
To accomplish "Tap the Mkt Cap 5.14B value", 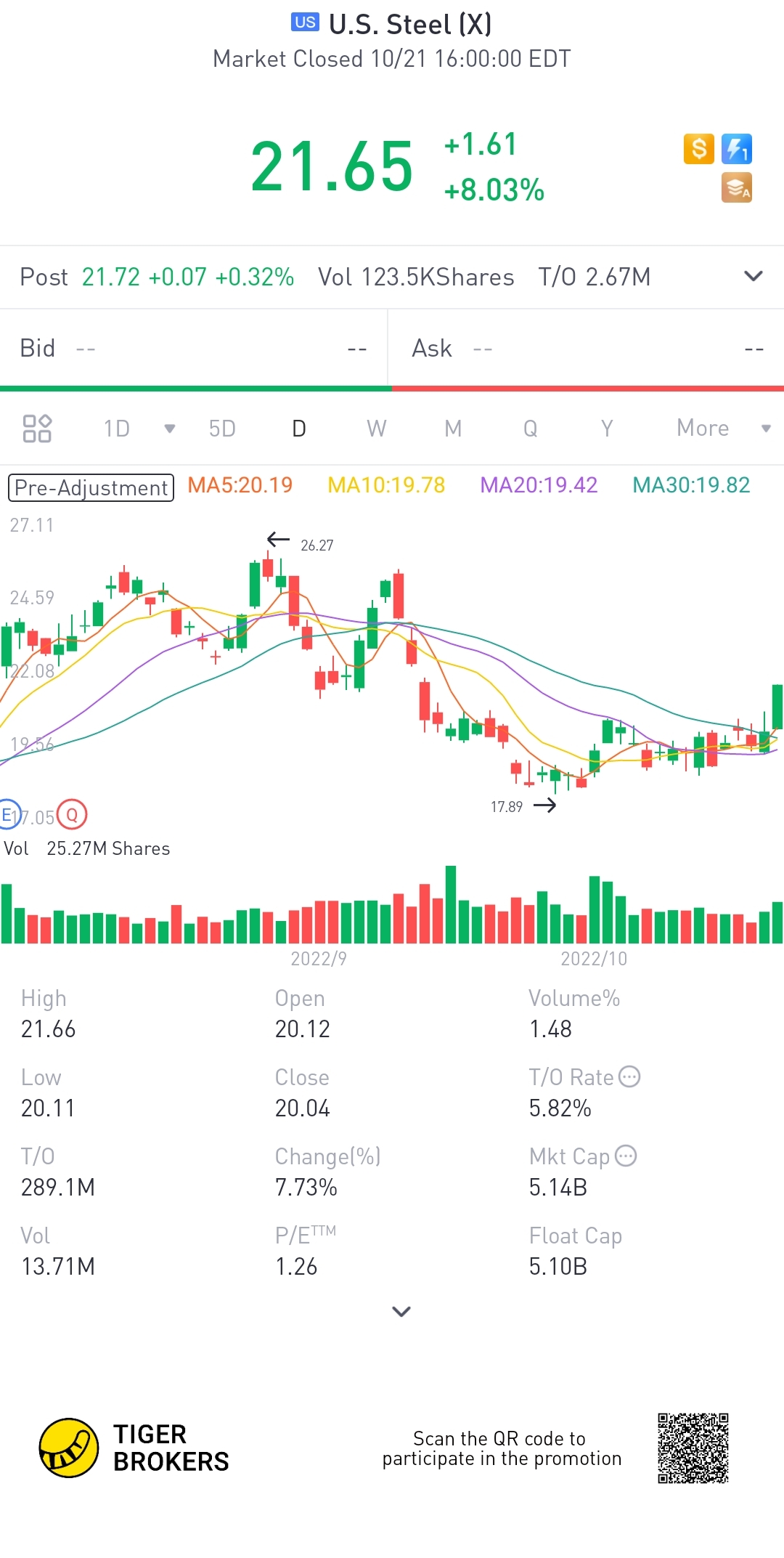I will pyautogui.click(x=558, y=1188).
